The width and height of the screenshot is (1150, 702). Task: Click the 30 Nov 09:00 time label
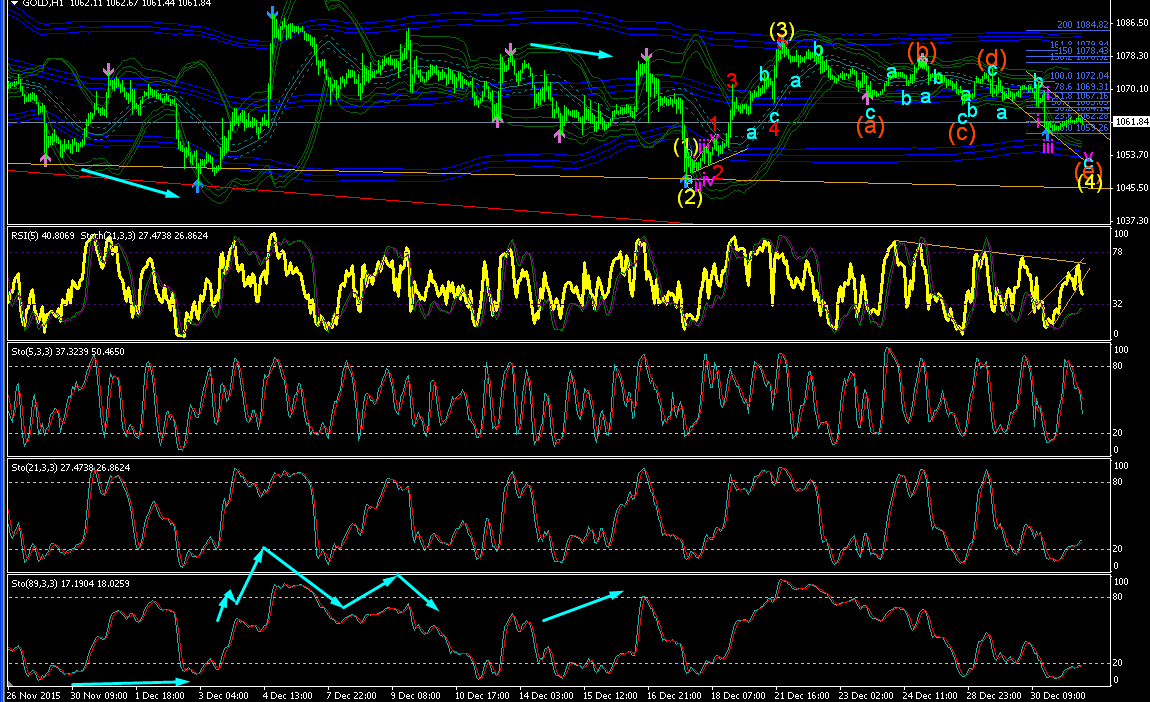click(x=97, y=695)
